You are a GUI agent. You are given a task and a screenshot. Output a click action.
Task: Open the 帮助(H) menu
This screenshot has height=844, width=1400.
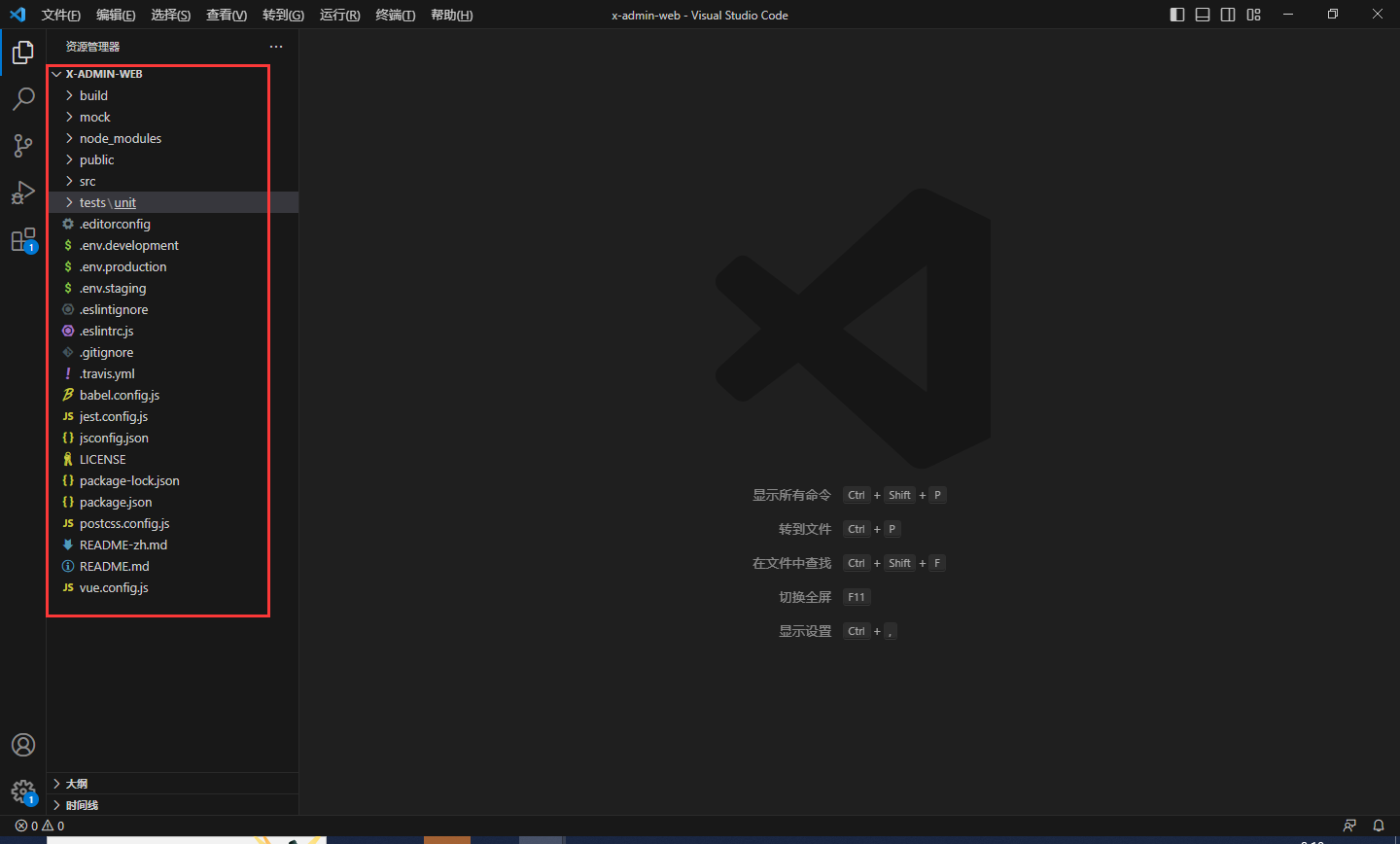click(x=452, y=15)
